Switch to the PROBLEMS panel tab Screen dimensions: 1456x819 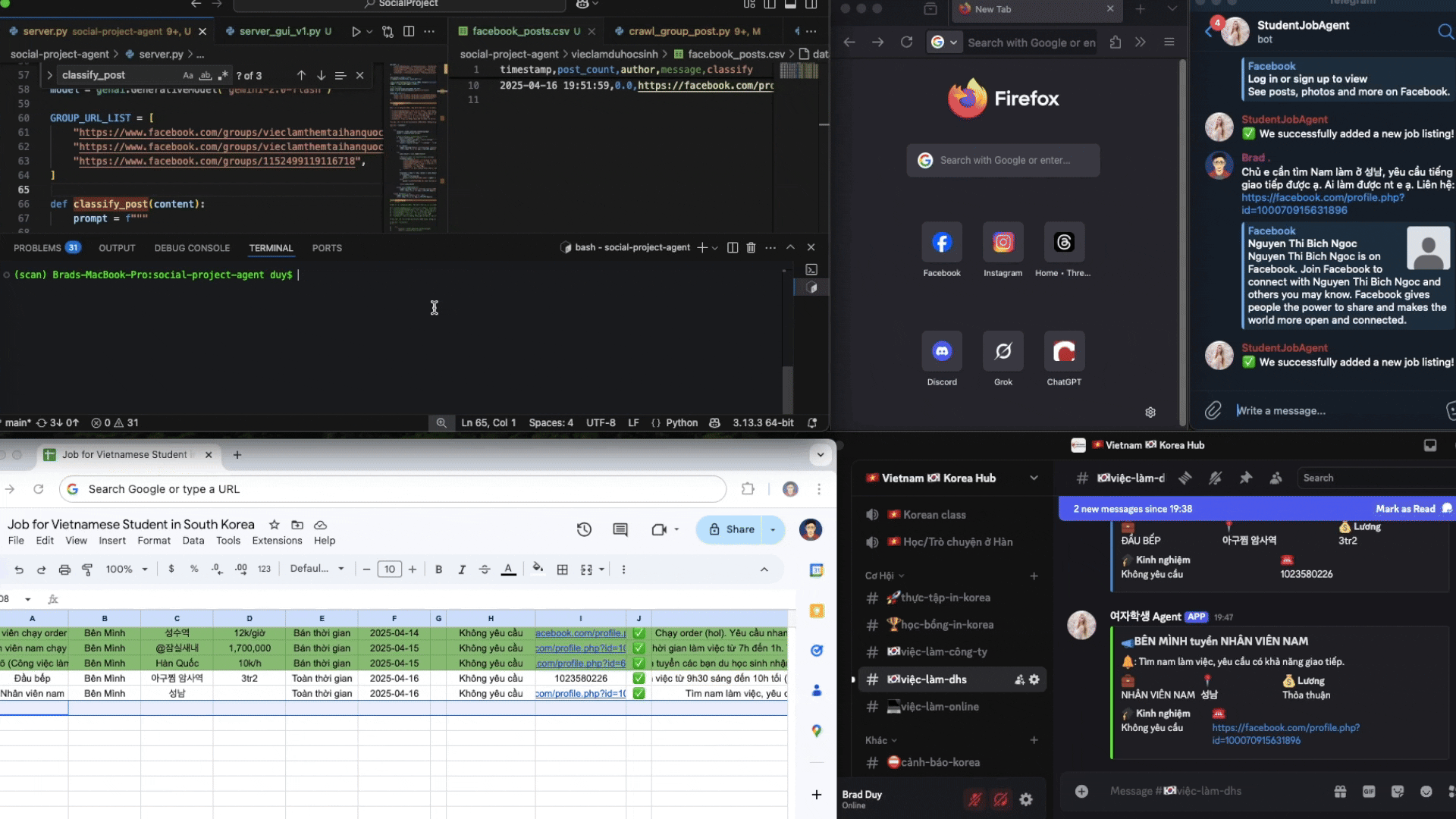46,248
